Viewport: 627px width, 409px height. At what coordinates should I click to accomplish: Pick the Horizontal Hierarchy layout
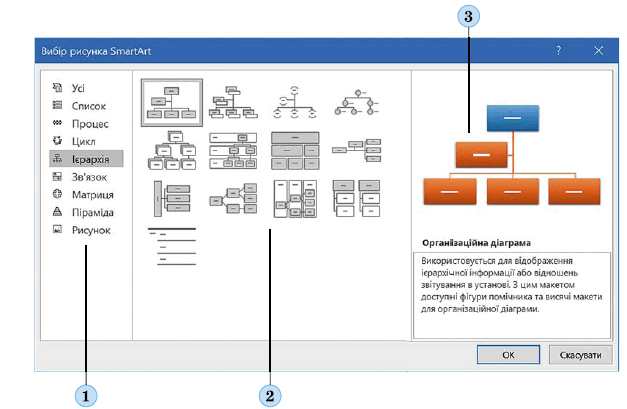point(234,199)
